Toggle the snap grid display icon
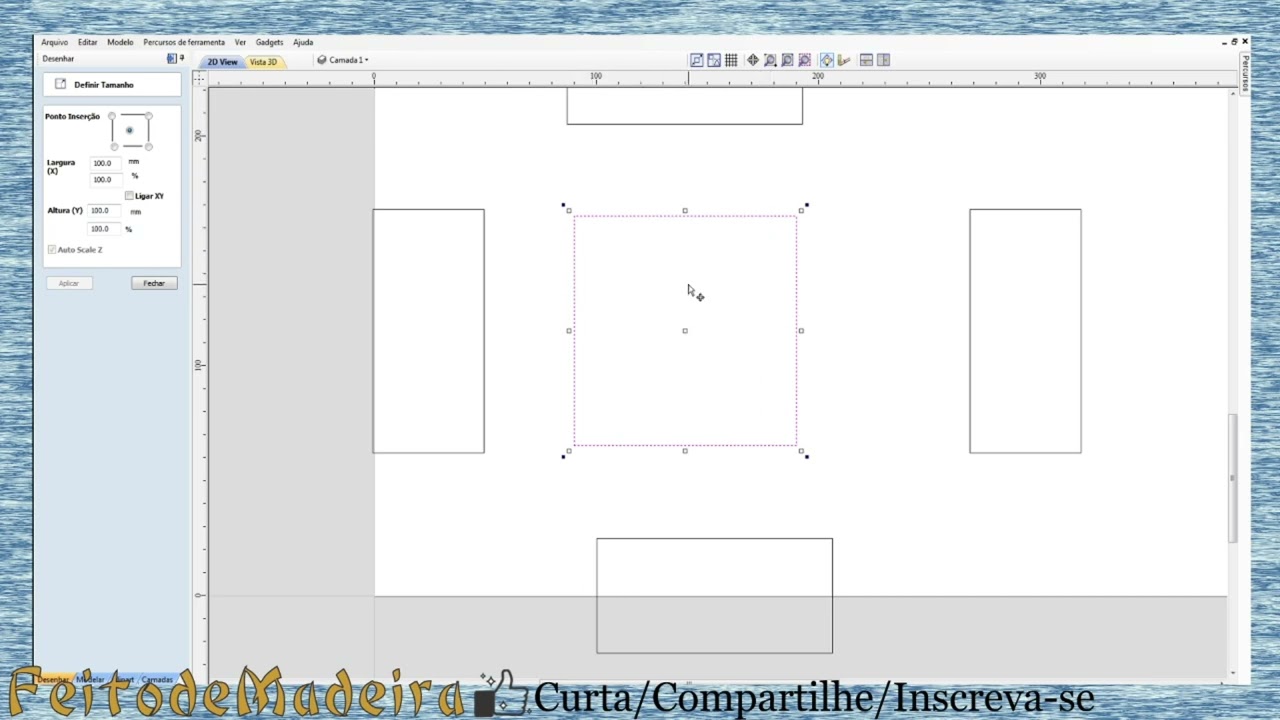Viewport: 1280px width, 720px height. click(x=731, y=60)
